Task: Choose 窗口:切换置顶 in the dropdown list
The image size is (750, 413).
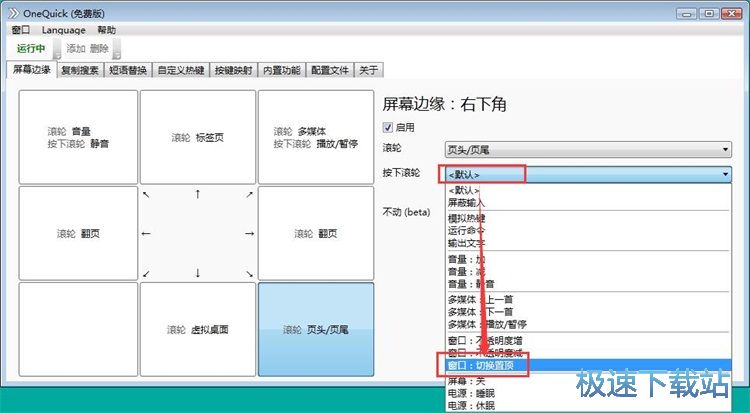Action: [x=588, y=366]
